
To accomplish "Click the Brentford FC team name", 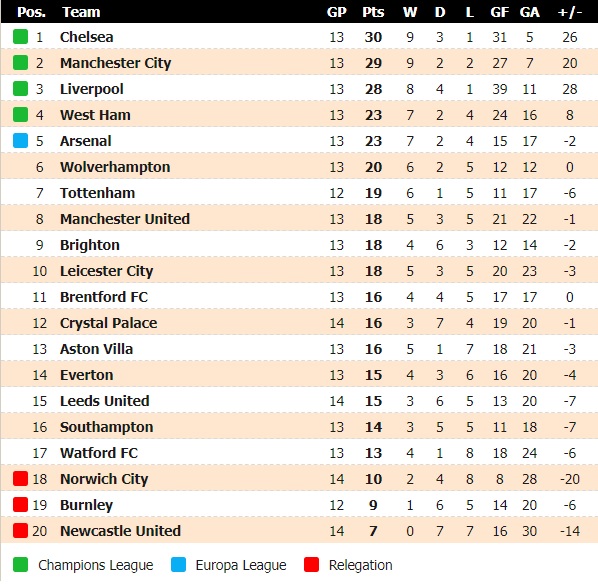I will (x=104, y=297).
